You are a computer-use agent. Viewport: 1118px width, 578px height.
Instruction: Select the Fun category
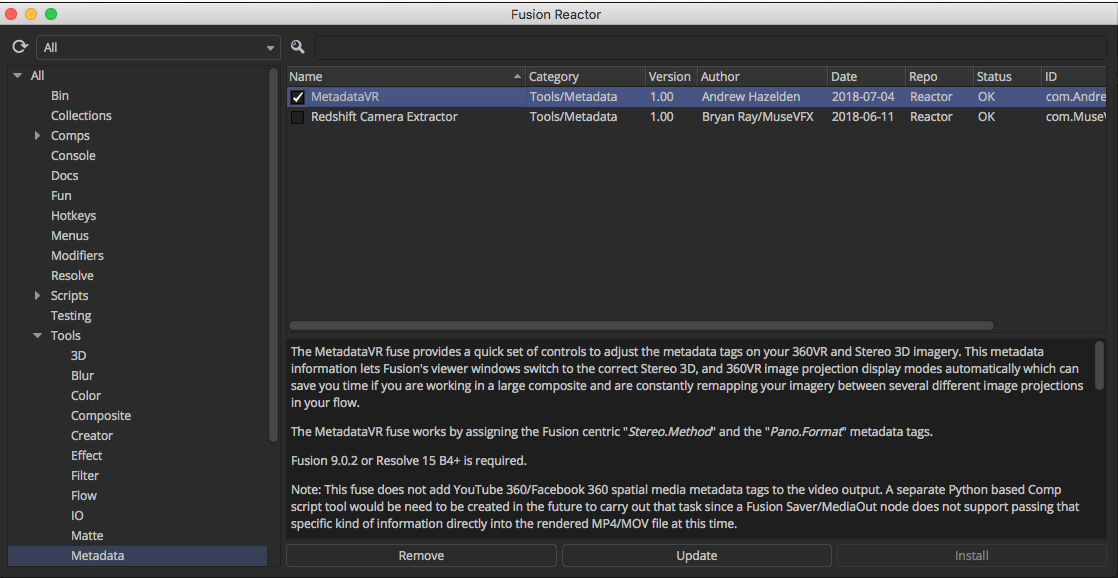(61, 195)
